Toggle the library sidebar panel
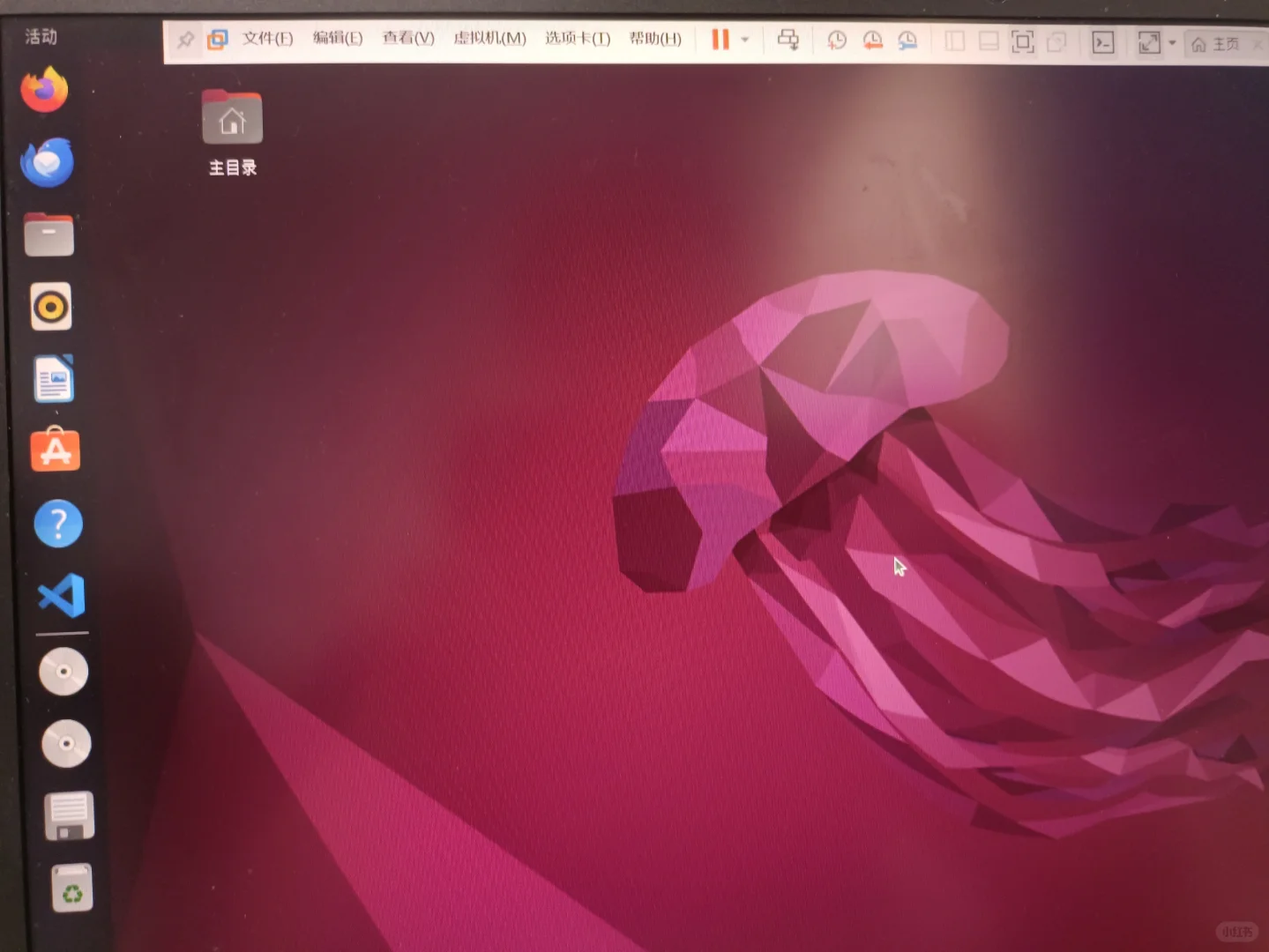Screen dimensions: 1269x952 point(953,41)
